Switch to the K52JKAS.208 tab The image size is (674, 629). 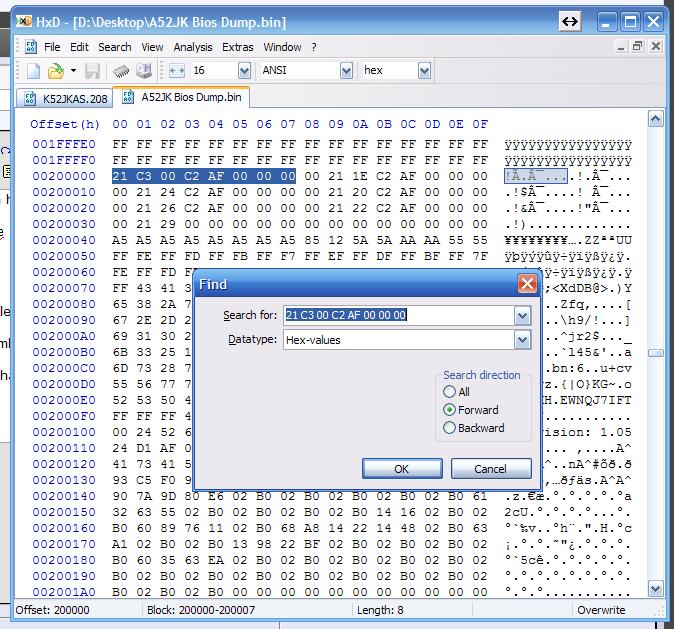click(x=64, y=99)
